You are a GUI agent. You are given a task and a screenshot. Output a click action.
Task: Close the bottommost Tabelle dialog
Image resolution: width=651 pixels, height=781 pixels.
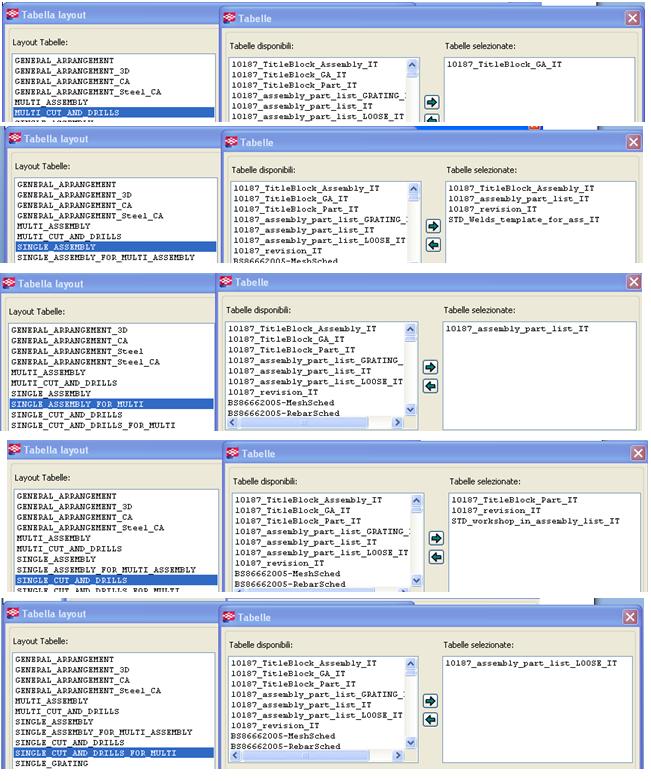[630, 618]
